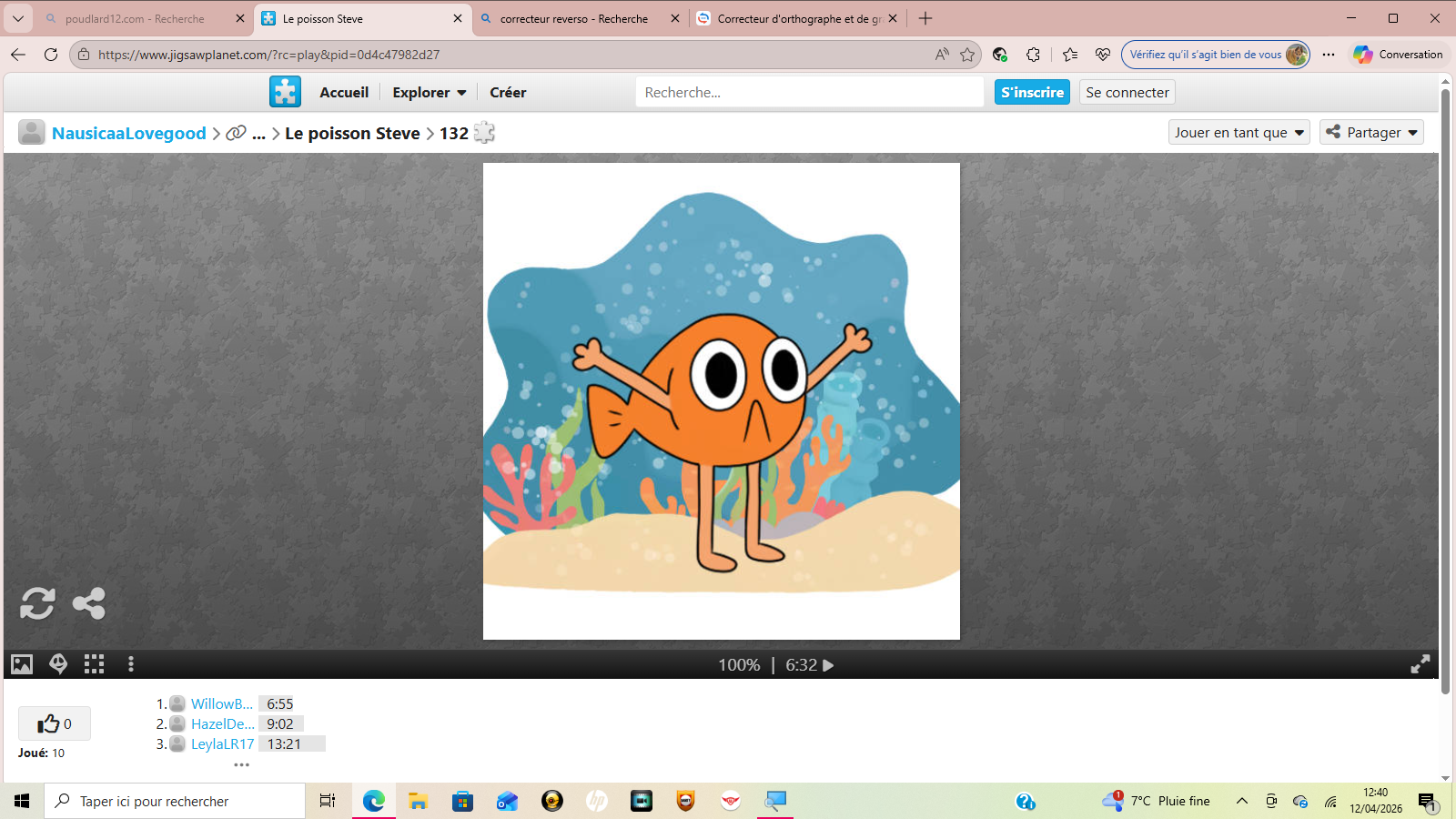
Task: Switch to 'correcteur reverso - Recherche' tab
Action: click(x=574, y=19)
